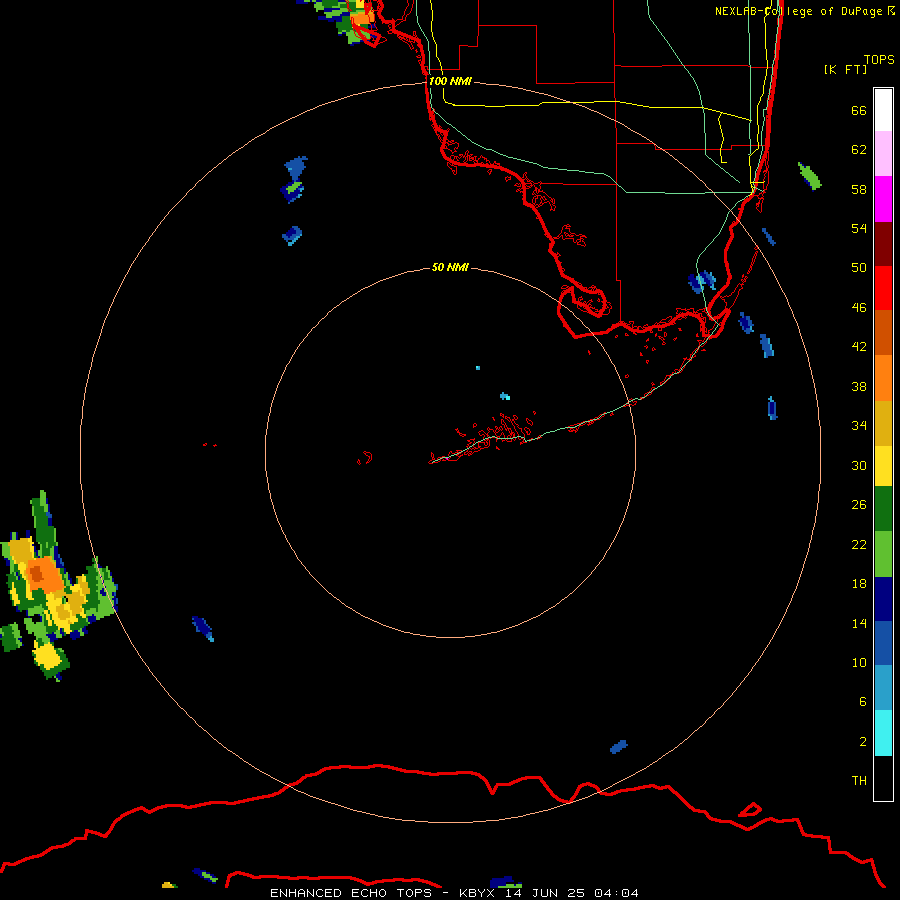Click the 18 legend value

(859, 584)
